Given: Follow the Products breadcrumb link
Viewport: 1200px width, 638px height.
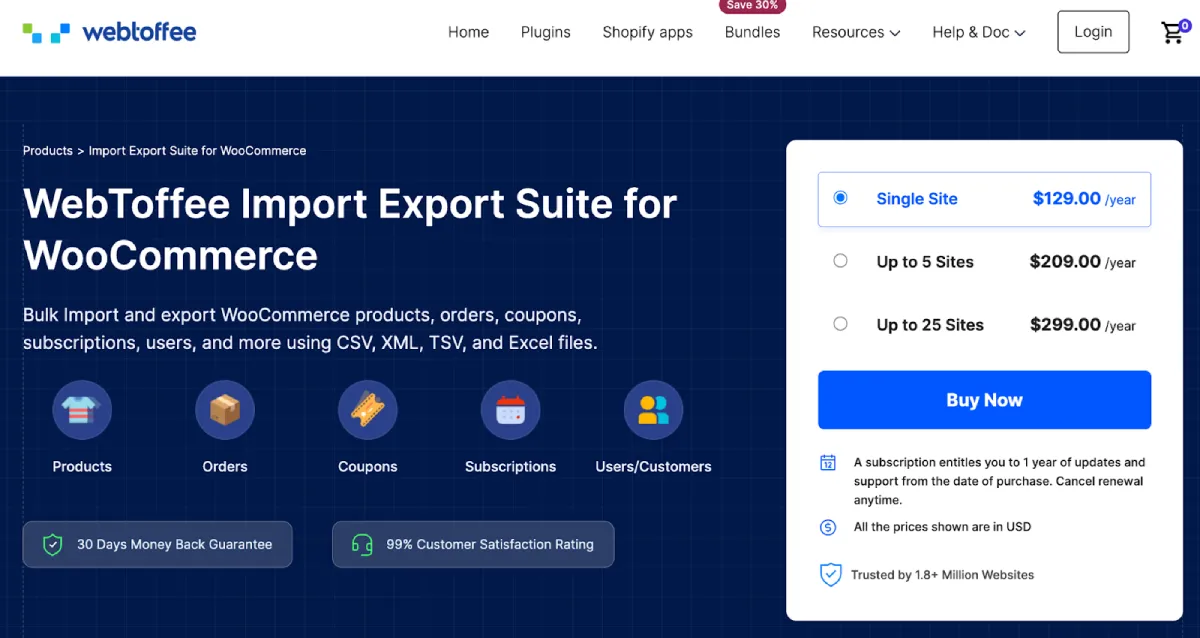Looking at the screenshot, I should [x=48, y=151].
